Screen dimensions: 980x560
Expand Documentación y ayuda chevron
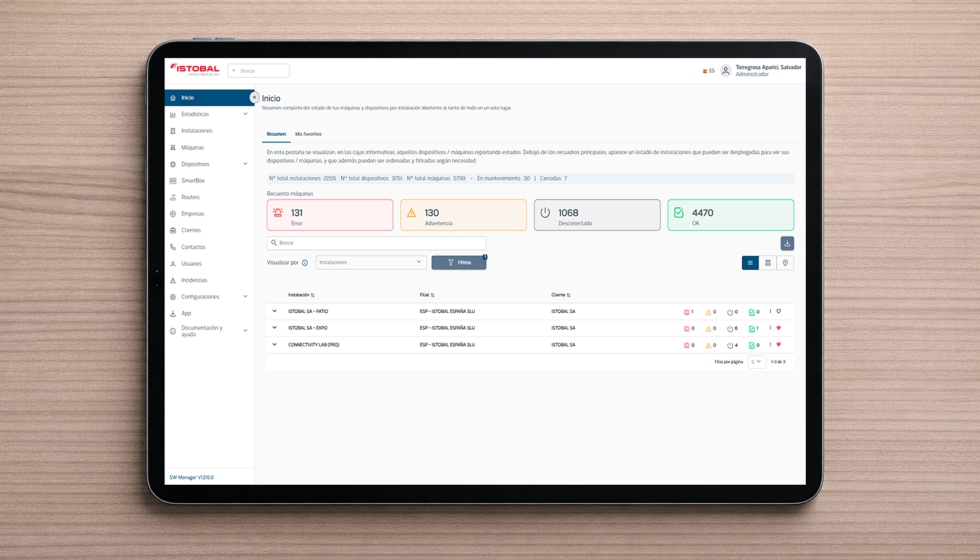[245, 331]
